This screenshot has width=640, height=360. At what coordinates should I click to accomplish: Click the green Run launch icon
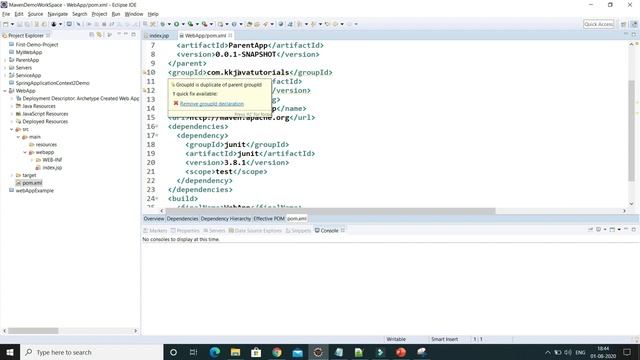click(176, 24)
